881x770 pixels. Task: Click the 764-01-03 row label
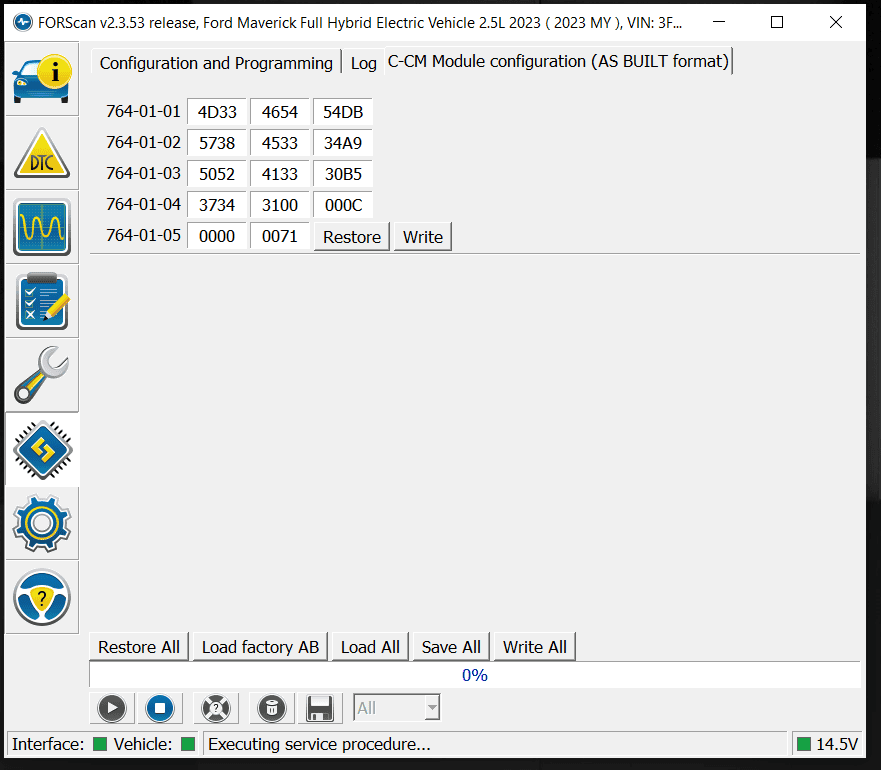(143, 173)
